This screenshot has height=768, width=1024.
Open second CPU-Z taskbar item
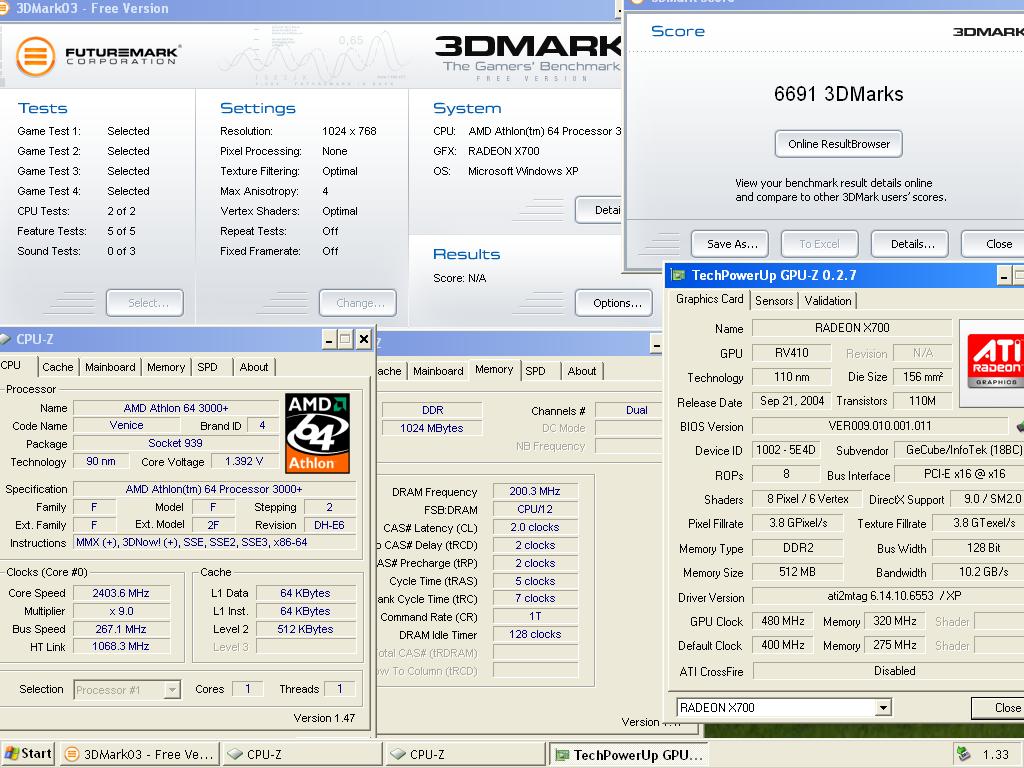[x=466, y=754]
